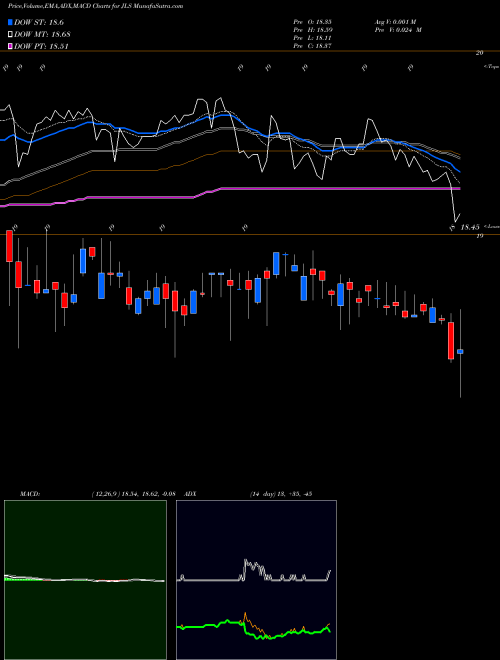
Task: Select the 'DOW MT: 18.68' legend label
Action: coord(42,34)
